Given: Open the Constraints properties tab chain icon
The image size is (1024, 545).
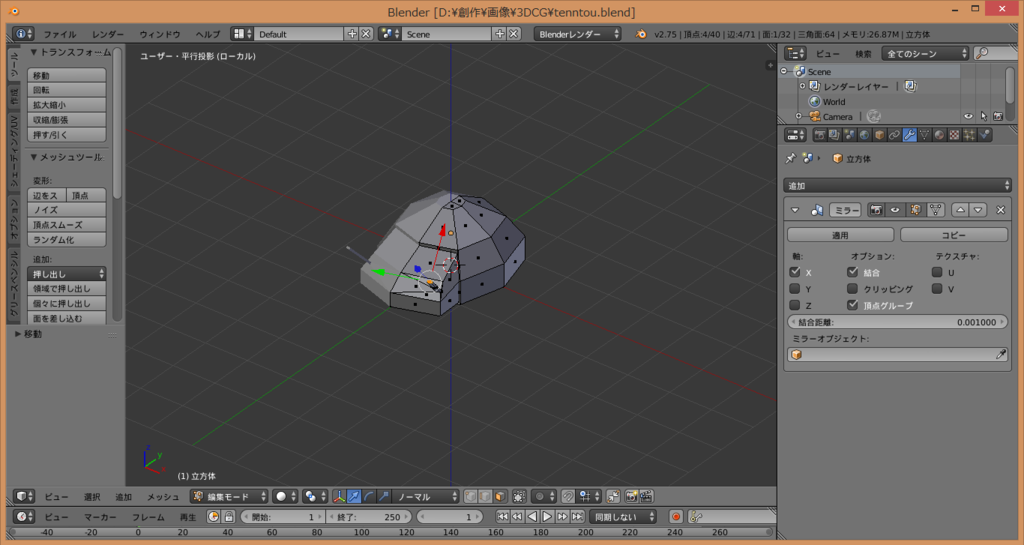Looking at the screenshot, I should pos(895,135).
